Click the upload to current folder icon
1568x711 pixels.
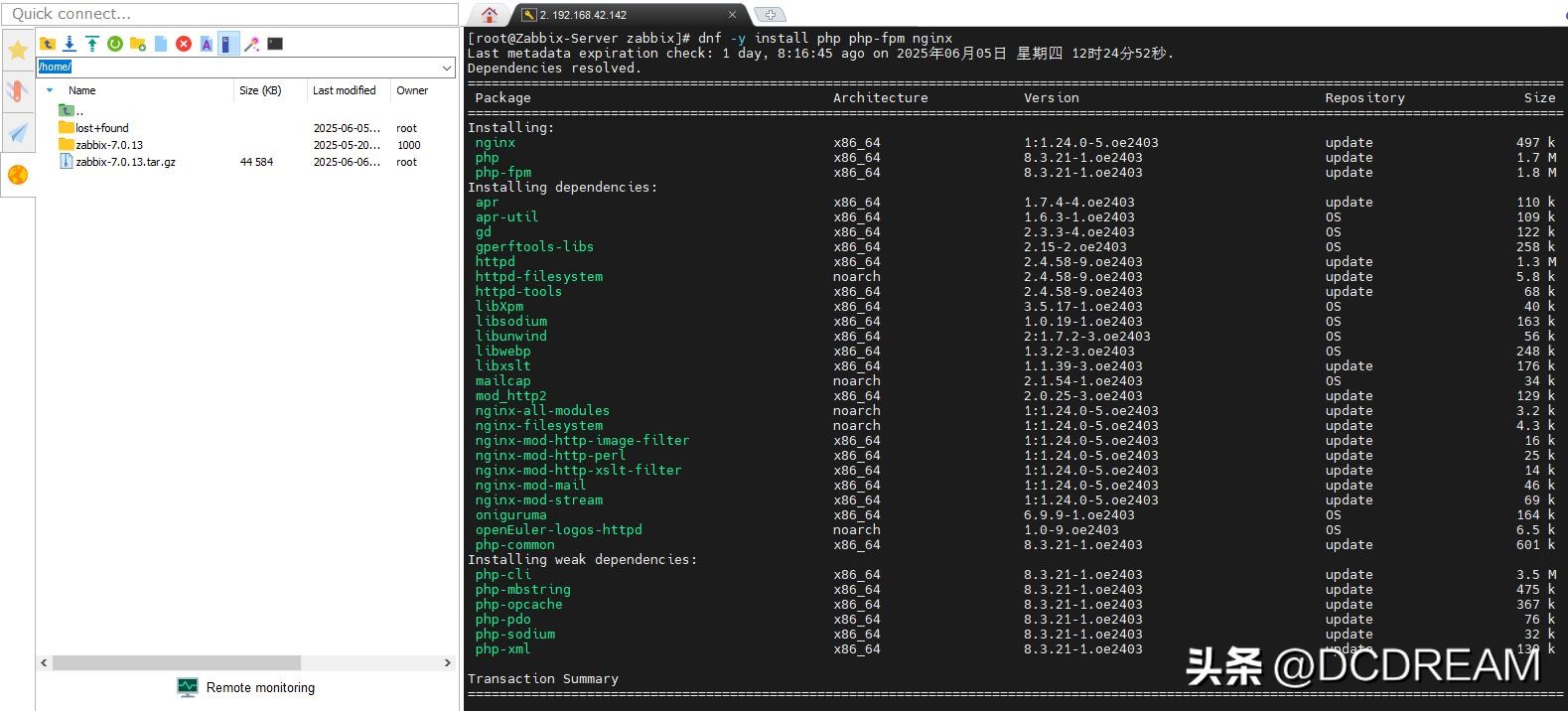[x=92, y=44]
